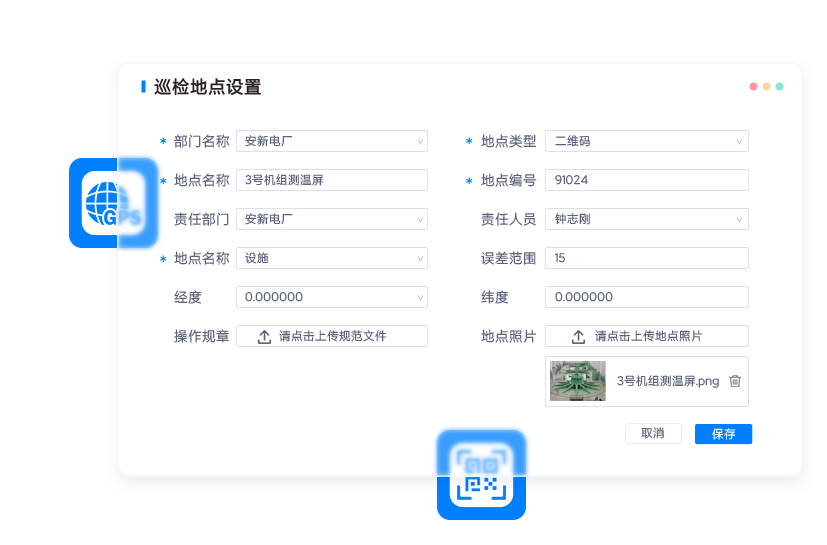Click the red dot window control
Image resolution: width=827 pixels, height=545 pixels.
click(753, 87)
